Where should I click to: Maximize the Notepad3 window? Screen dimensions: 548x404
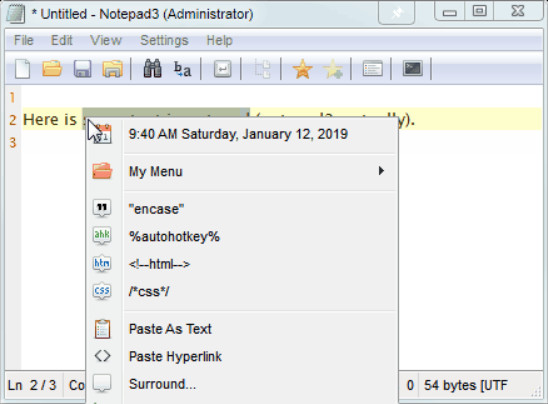(x=479, y=11)
